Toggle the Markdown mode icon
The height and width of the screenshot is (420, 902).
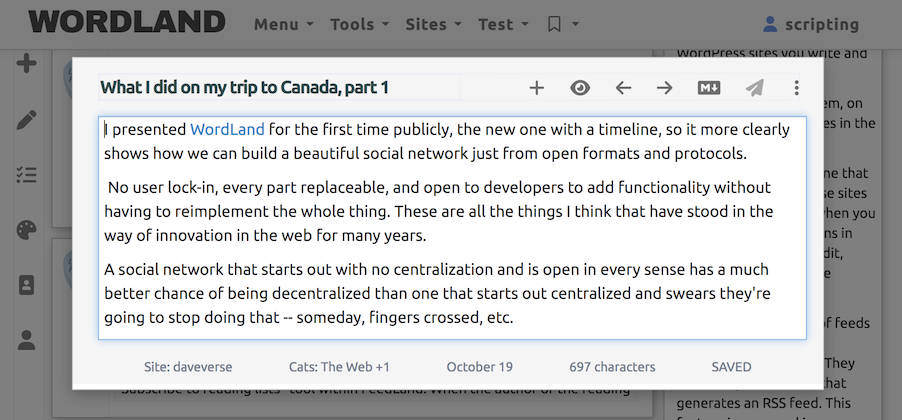[x=709, y=88]
